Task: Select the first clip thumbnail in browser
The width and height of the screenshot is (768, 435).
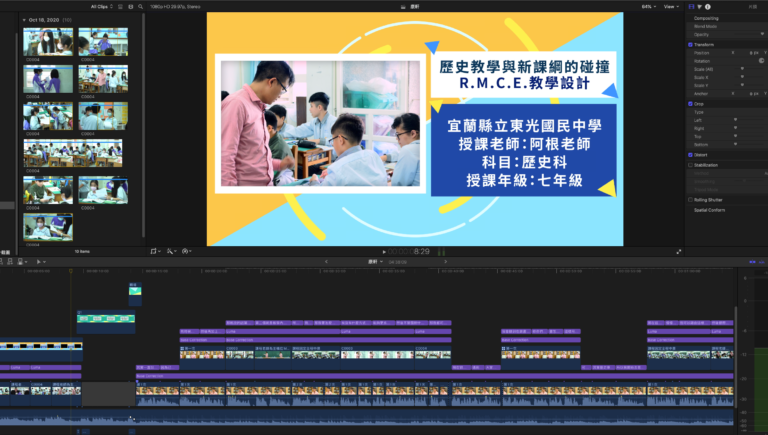Action: point(48,43)
